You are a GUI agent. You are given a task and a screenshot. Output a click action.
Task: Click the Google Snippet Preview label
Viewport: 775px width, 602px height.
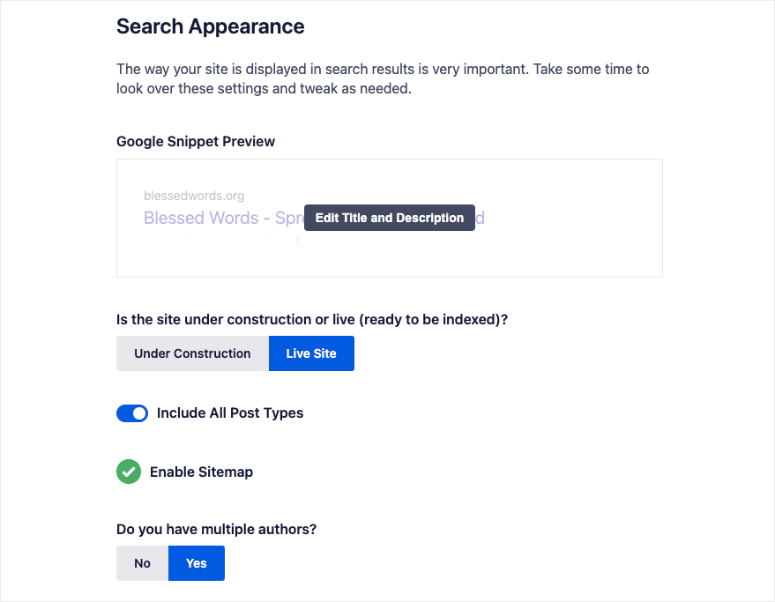196,142
